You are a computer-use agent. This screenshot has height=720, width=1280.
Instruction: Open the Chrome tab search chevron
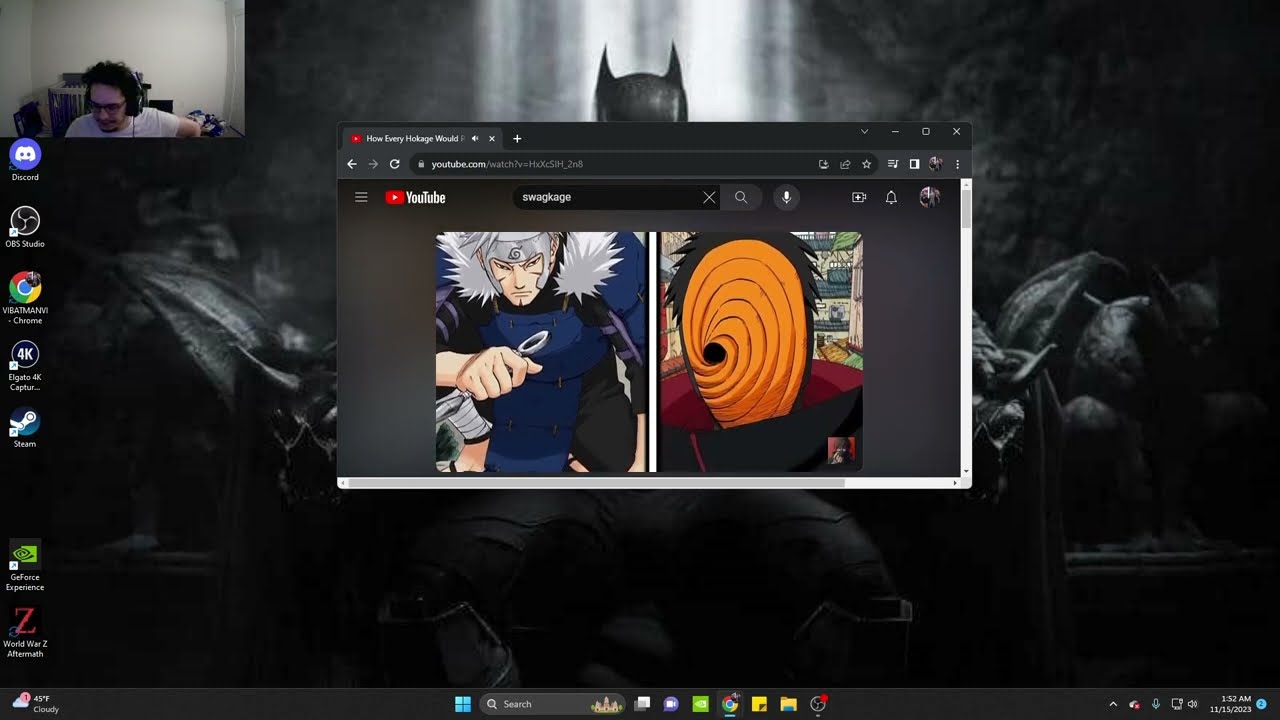point(864,131)
